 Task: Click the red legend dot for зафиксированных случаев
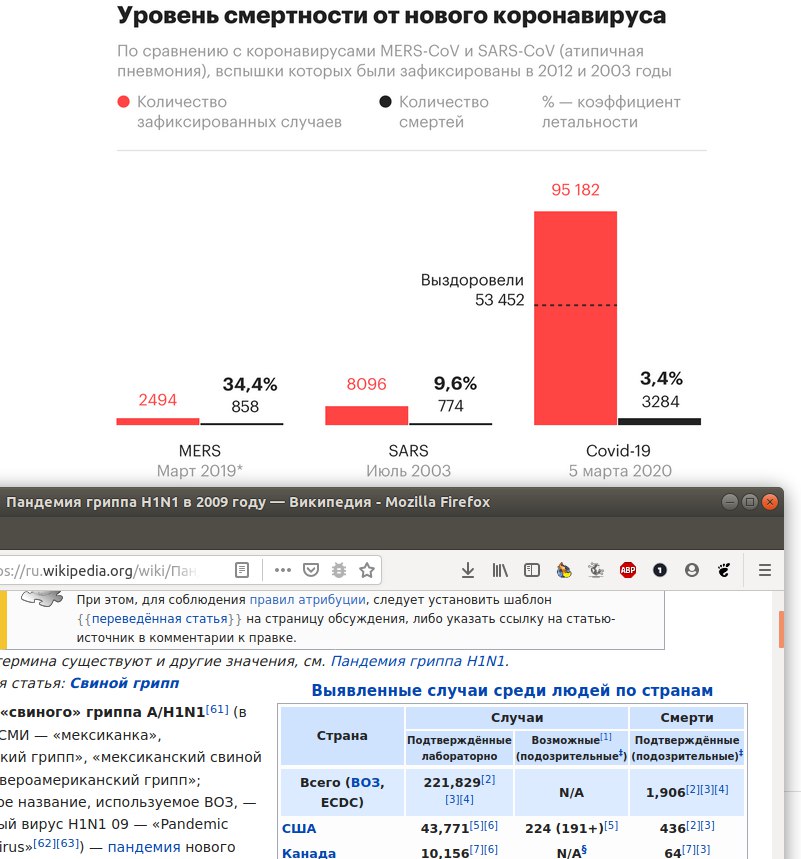click(123, 102)
